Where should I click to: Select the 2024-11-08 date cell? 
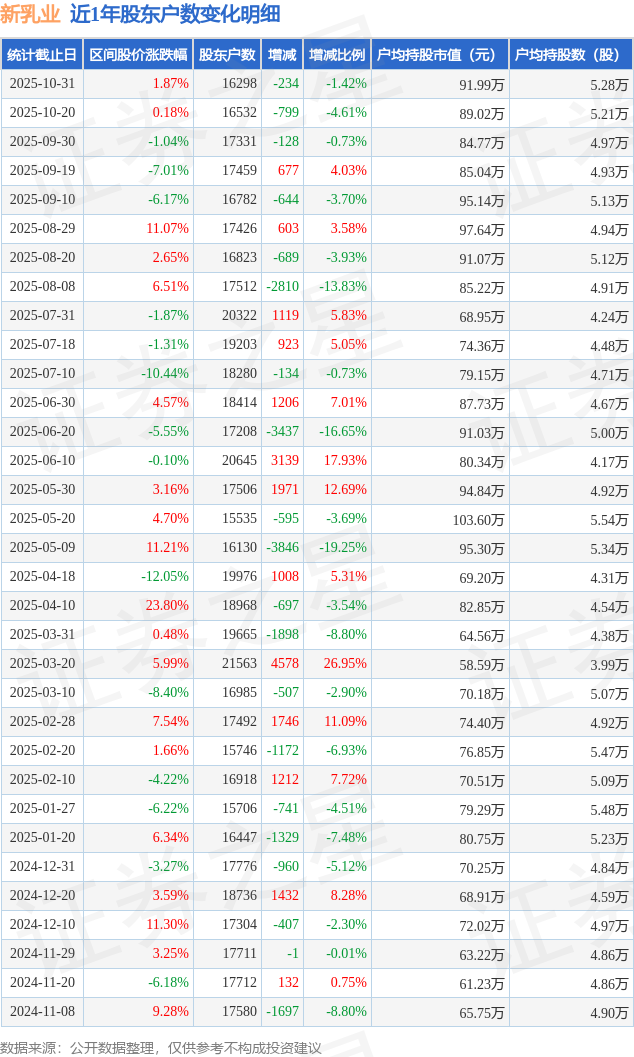42,1012
